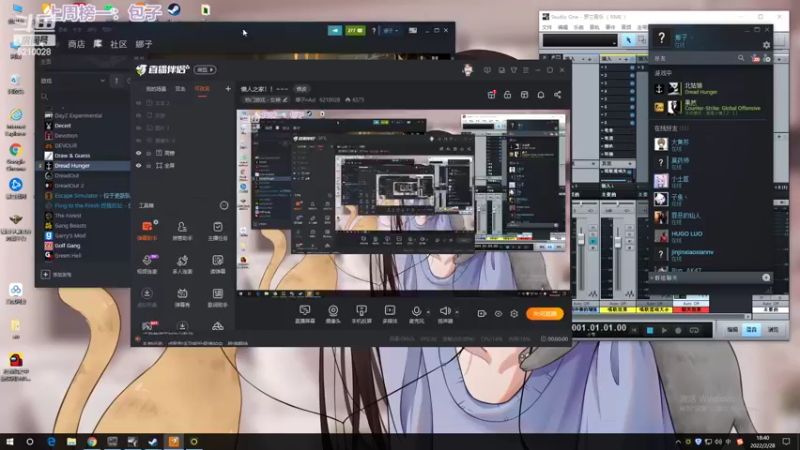This screenshot has height=450, width=800.
Task: Add a new scene with plus button
Action: tap(228, 89)
